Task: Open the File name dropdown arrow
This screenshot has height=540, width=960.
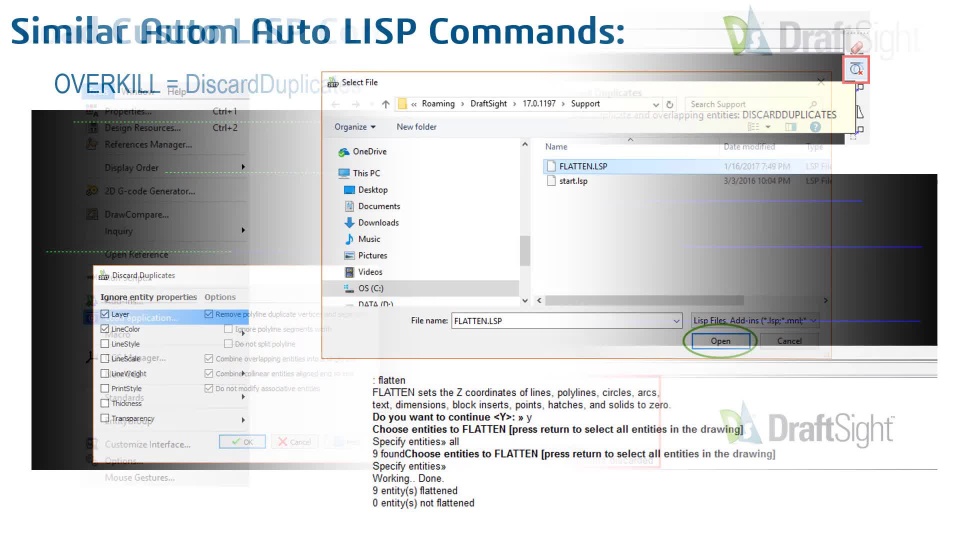Action: 676,321
